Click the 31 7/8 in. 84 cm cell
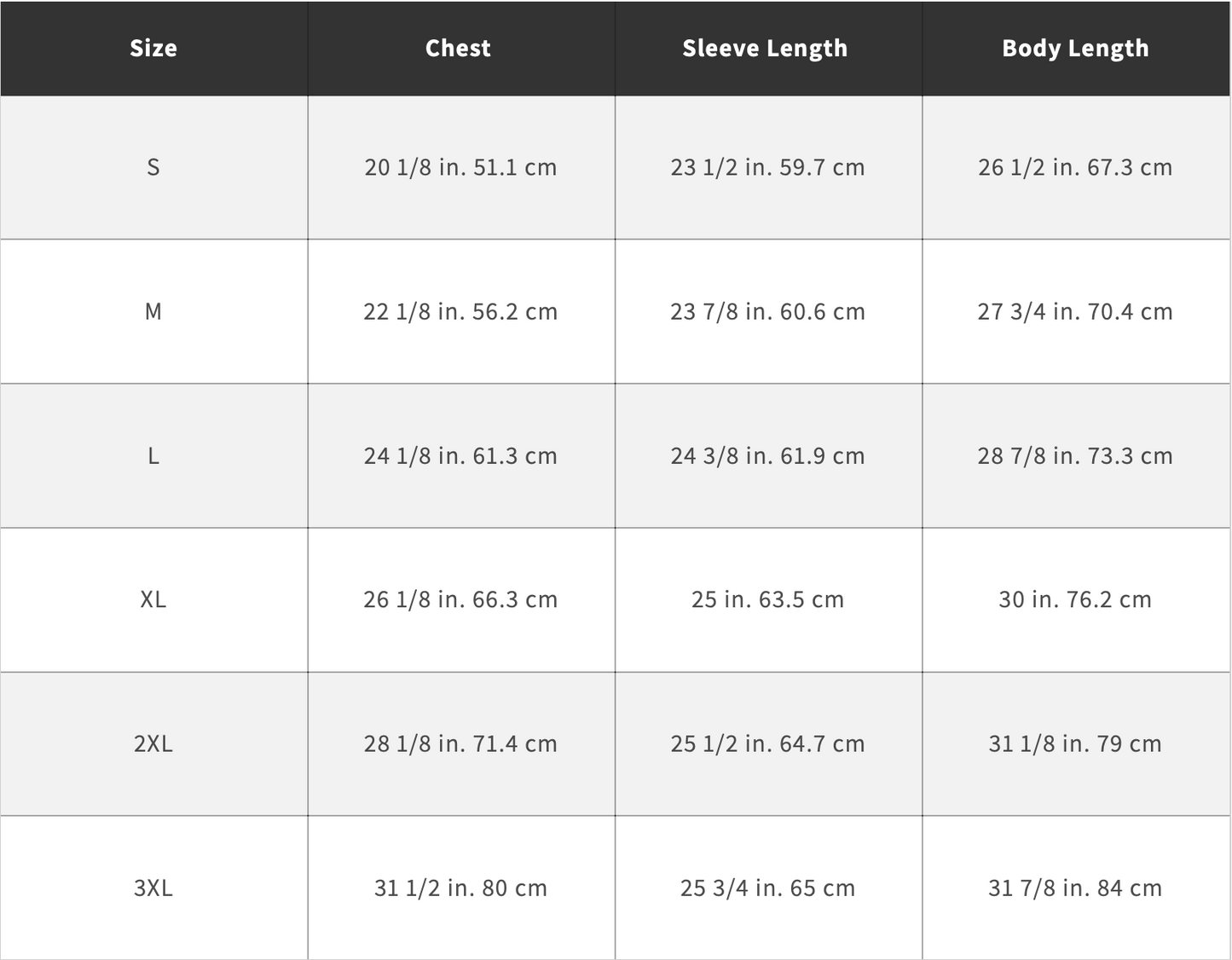The height and width of the screenshot is (960, 1232). click(1075, 888)
